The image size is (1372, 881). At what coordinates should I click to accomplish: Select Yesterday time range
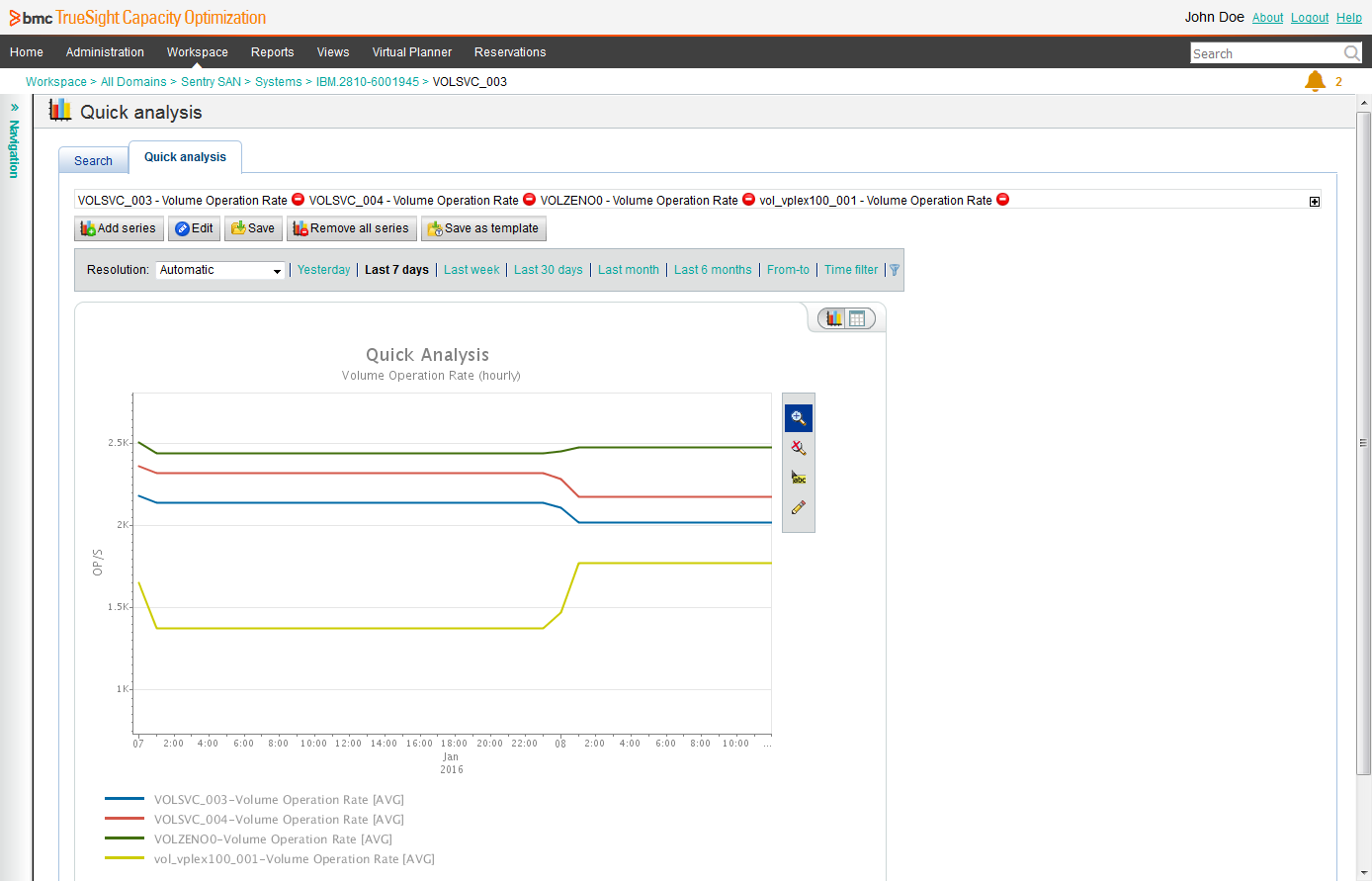[323, 270]
